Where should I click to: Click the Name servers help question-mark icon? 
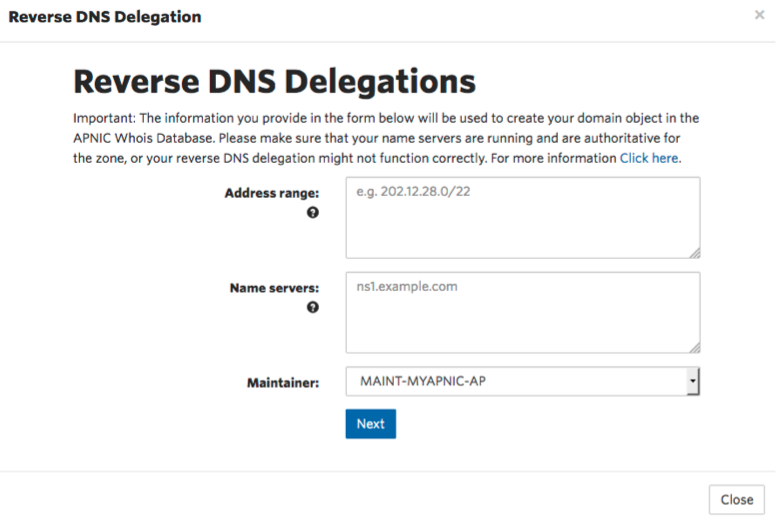(313, 308)
